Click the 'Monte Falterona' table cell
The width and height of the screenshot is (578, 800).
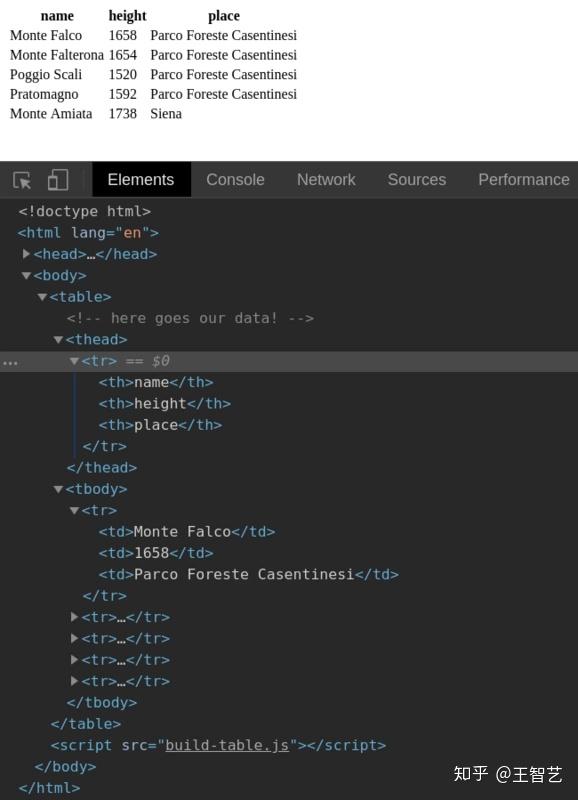pyautogui.click(x=57, y=55)
